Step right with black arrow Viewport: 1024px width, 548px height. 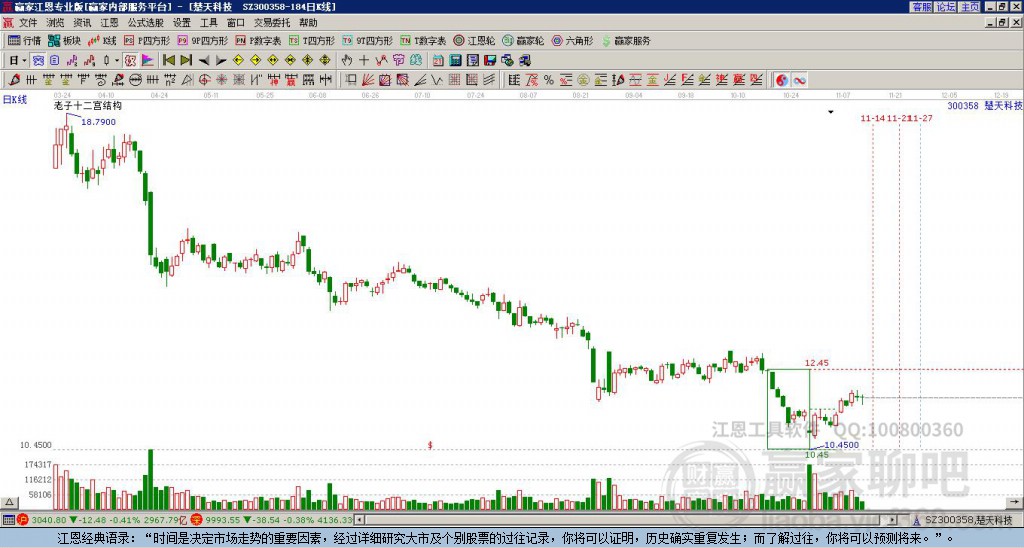click(221, 61)
